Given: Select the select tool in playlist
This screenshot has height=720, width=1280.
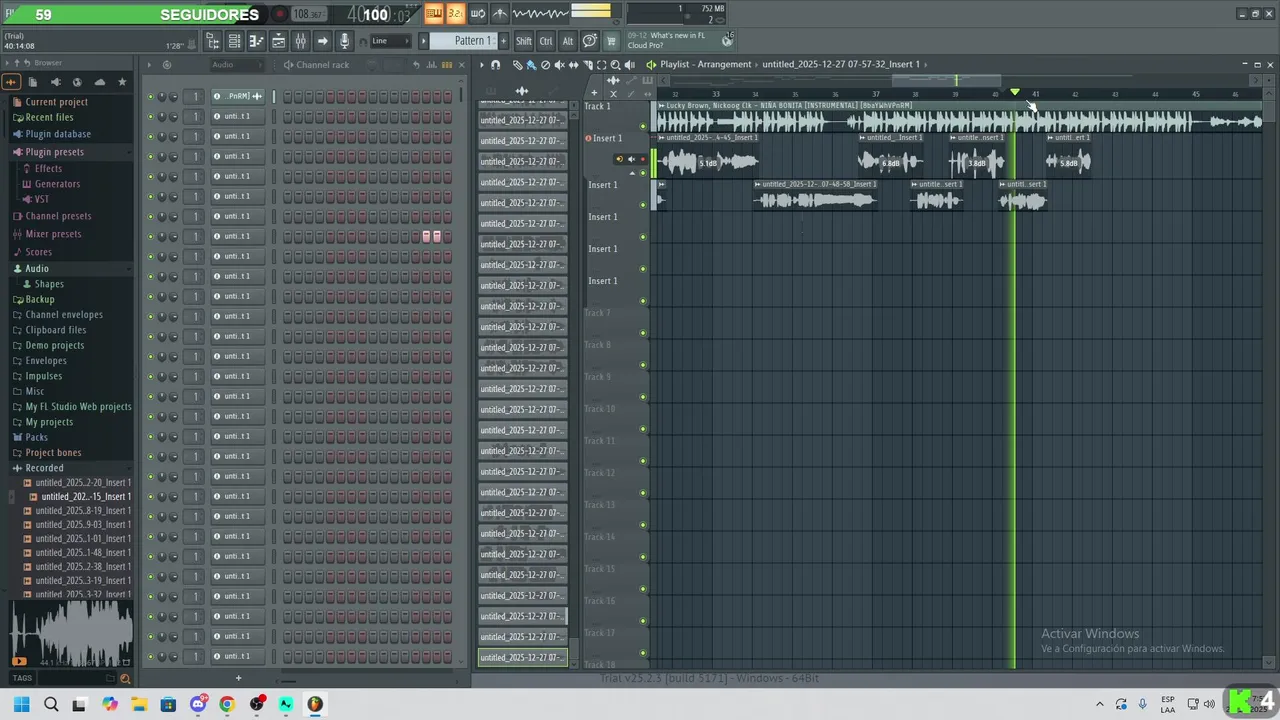Looking at the screenshot, I should tap(601, 64).
